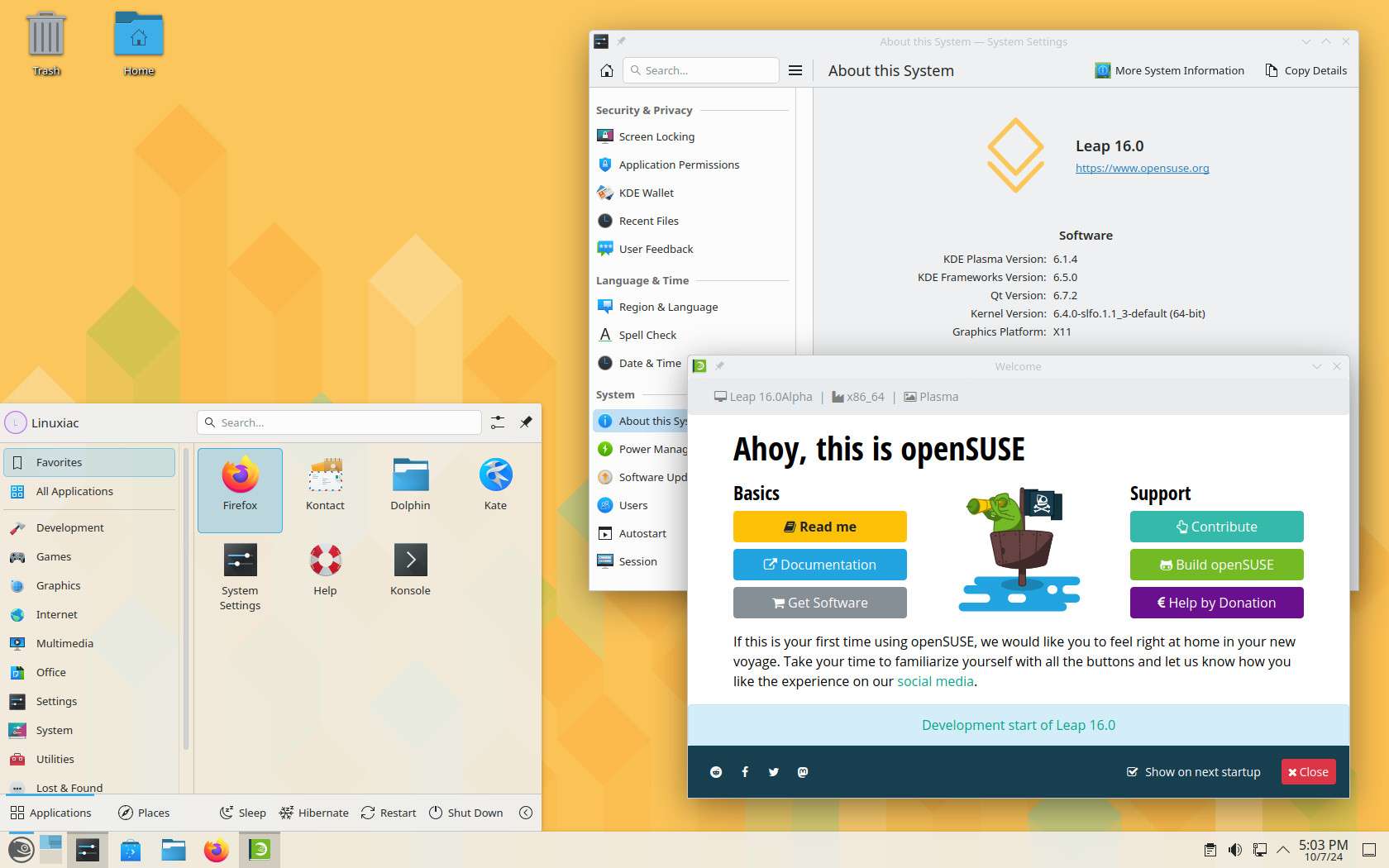Open the Internet category
This screenshot has width=1389, height=868.
(89, 614)
